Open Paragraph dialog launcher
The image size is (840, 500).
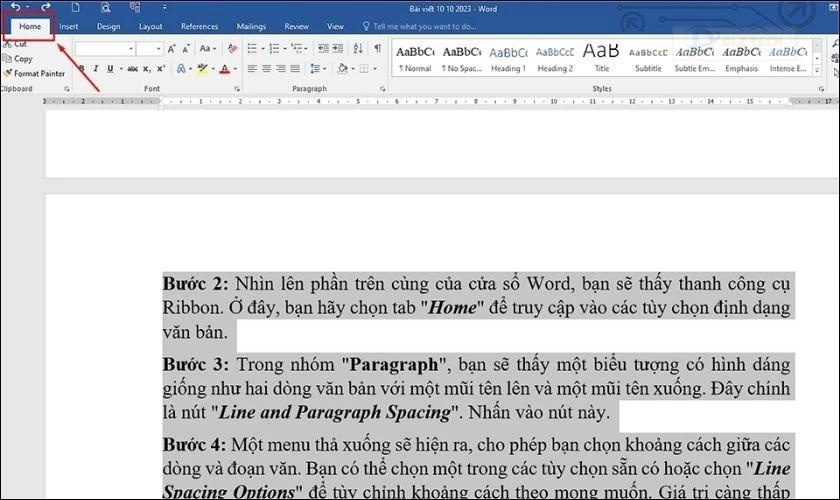pyautogui.click(x=382, y=89)
